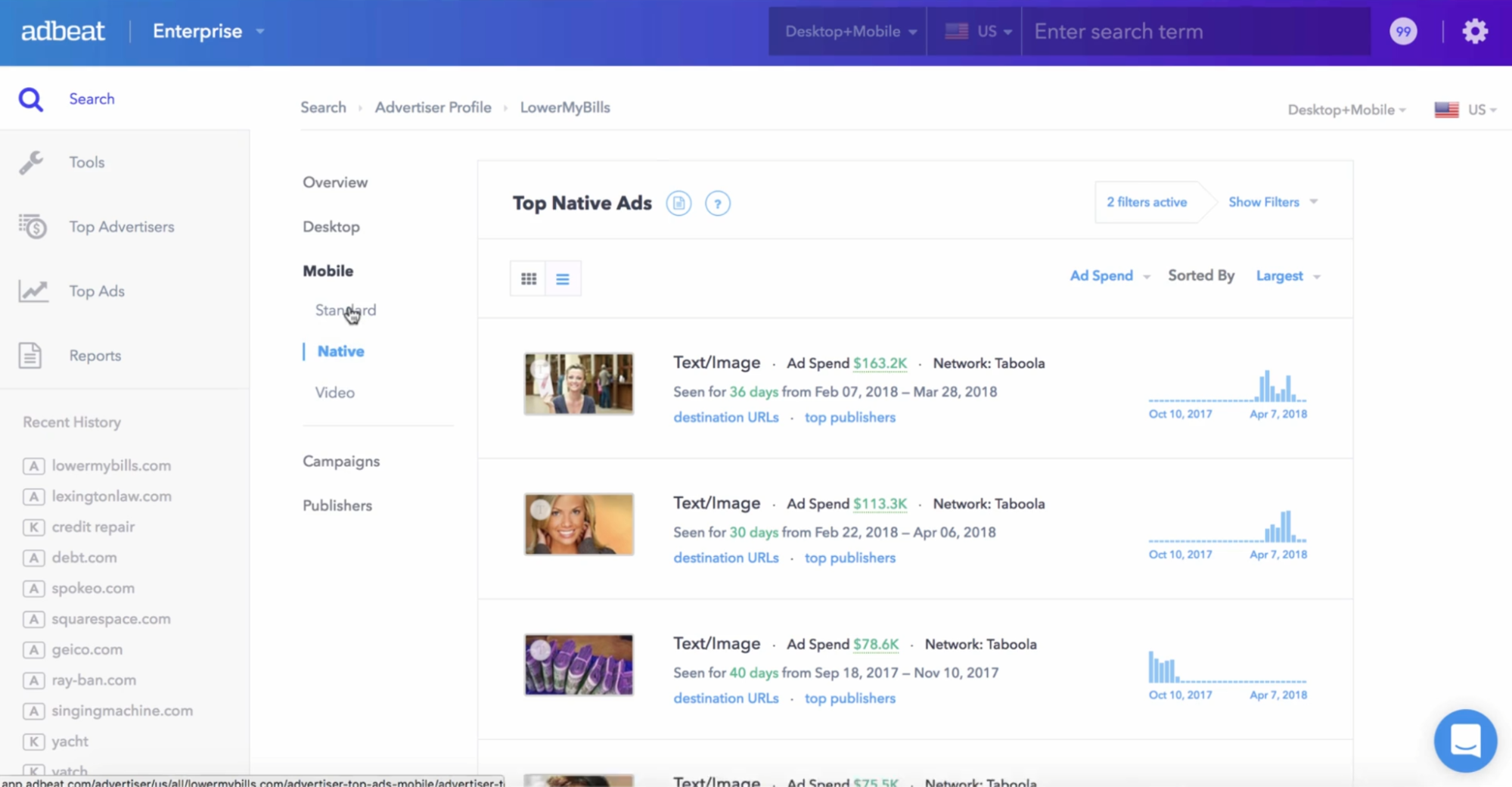
Task: Open the US country dropdown in header bar
Action: click(x=976, y=31)
